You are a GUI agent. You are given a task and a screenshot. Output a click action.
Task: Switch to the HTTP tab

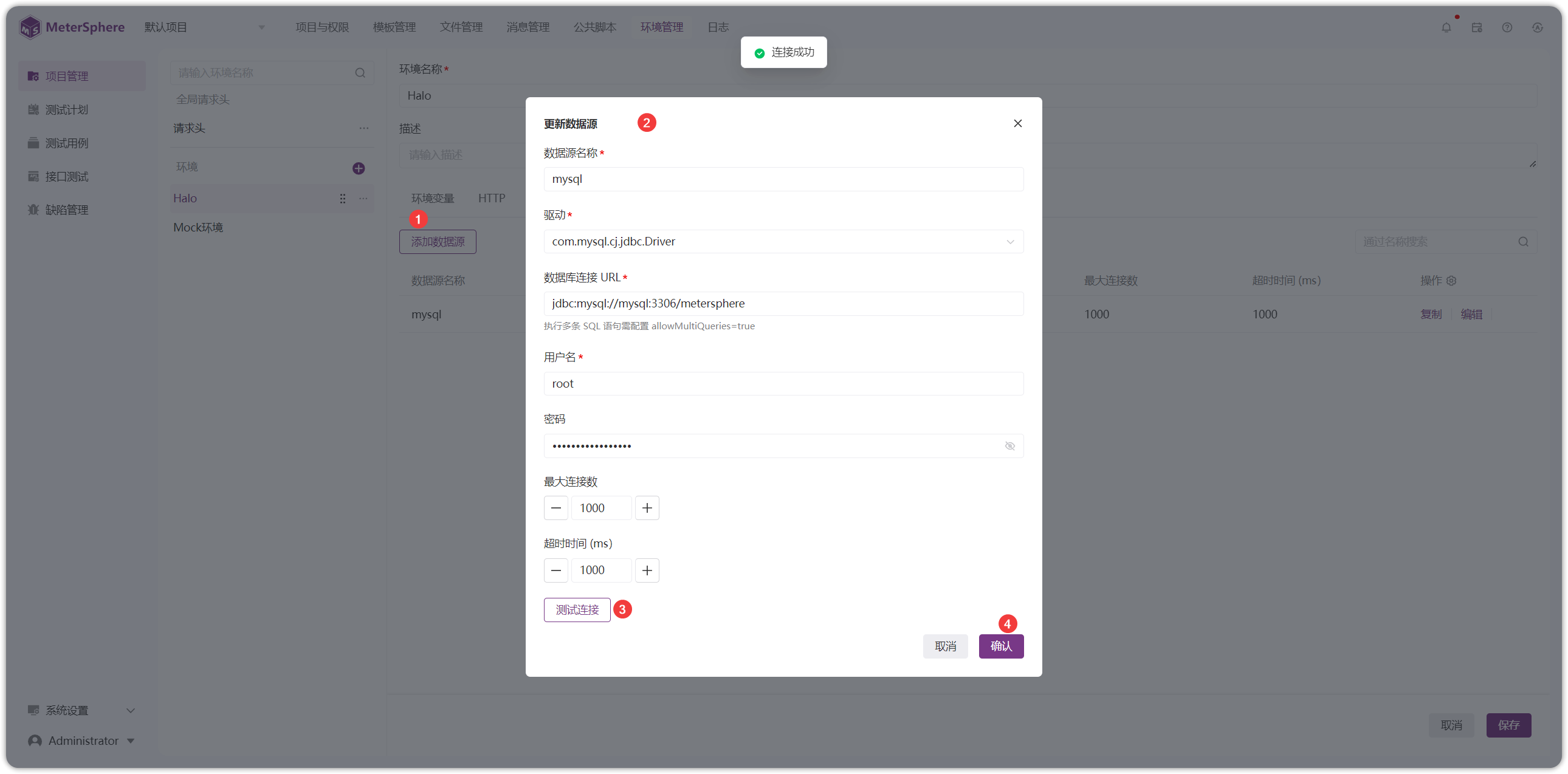tap(492, 199)
